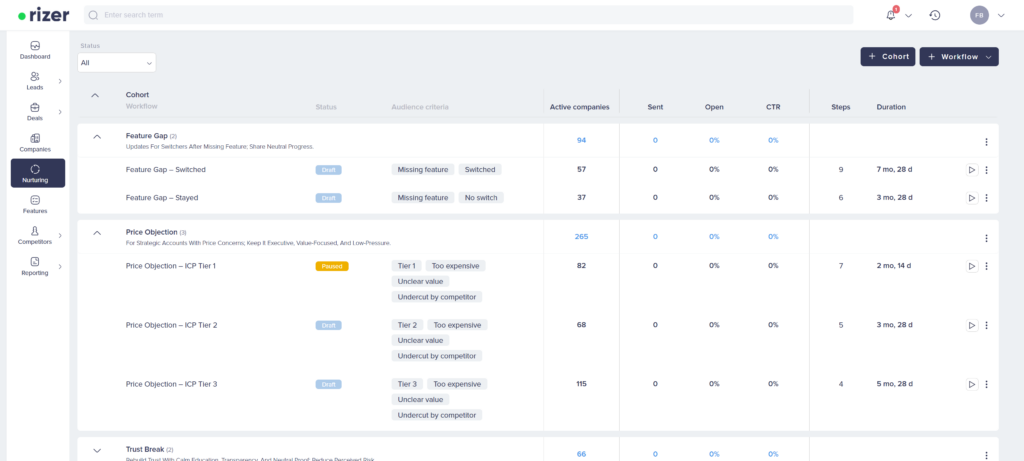The image size is (1024, 461).
Task: Select the Nurturing sidebar item
Action: (37, 173)
